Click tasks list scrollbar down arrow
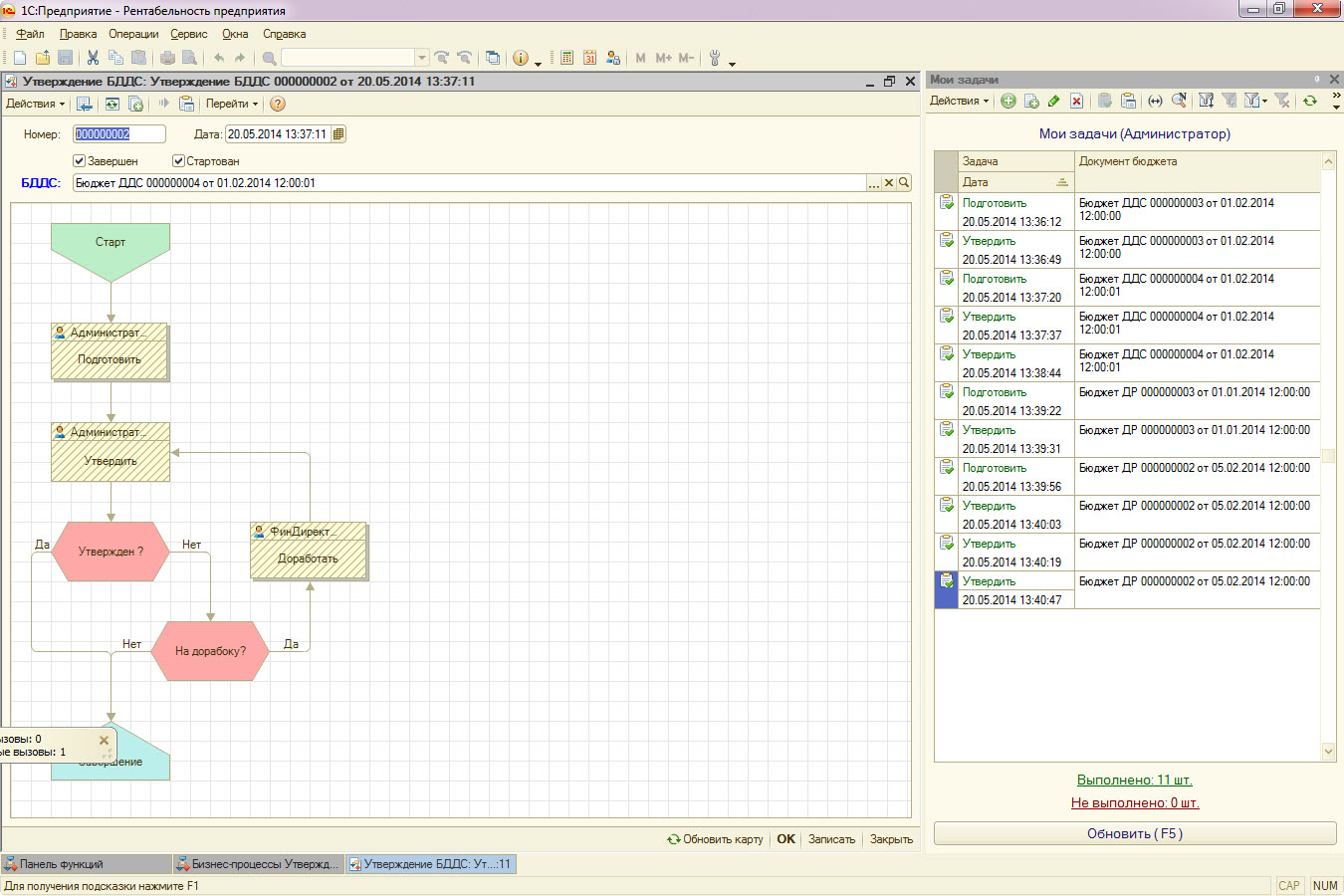This screenshot has height=896, width=1344. (1328, 751)
